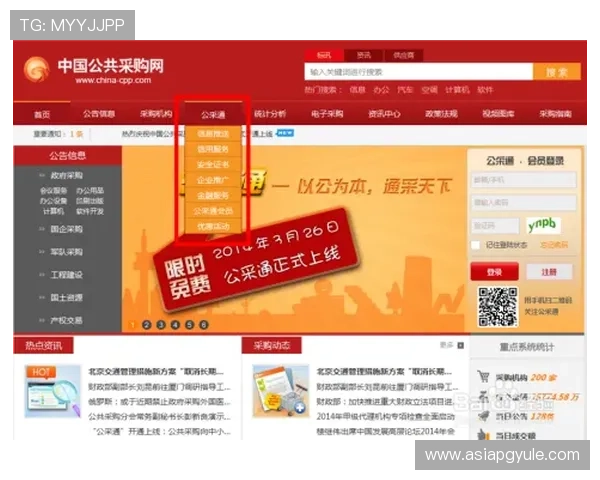Expand the 国企采购 sidebar category

(66, 229)
